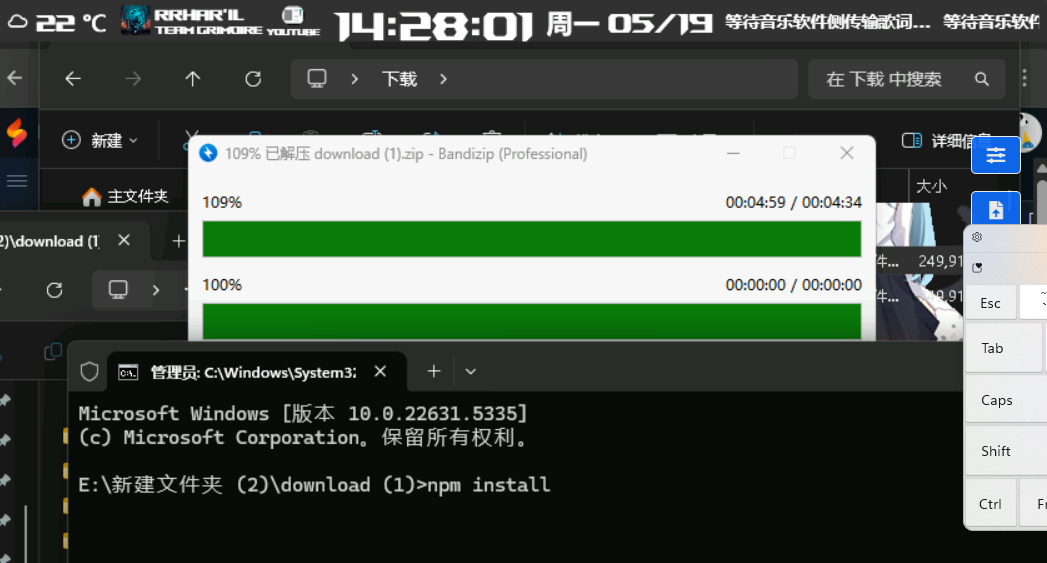Expand the 新建 (New) dropdown
The height and width of the screenshot is (563, 1047).
click(100, 141)
